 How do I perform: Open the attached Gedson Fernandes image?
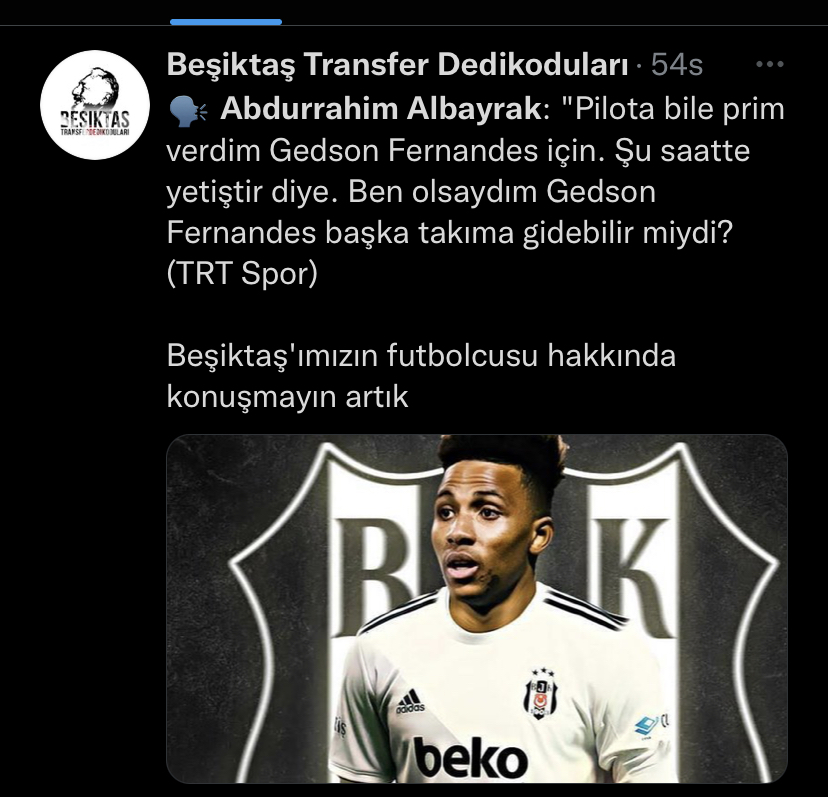(x=477, y=608)
